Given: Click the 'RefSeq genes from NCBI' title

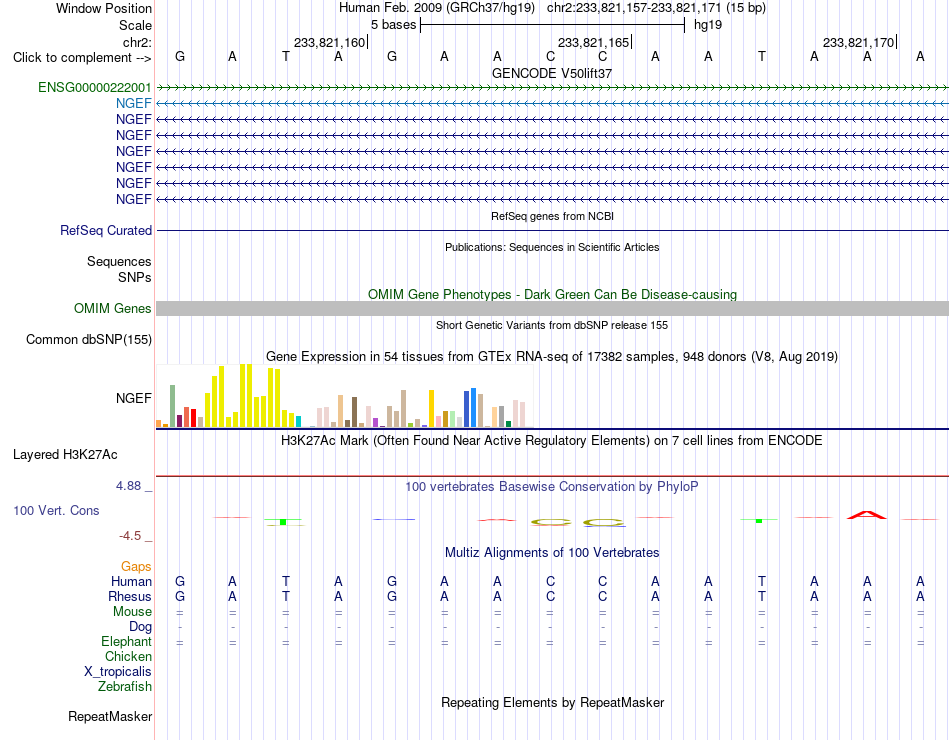Looking at the screenshot, I should [552, 216].
